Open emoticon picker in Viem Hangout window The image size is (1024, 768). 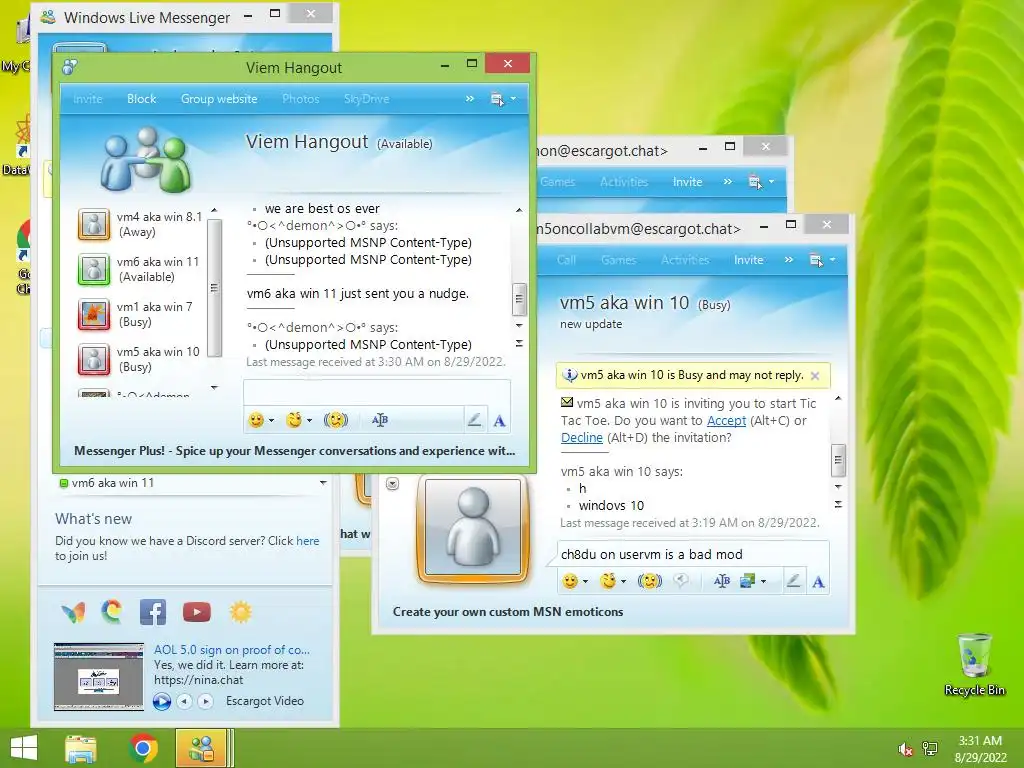pos(256,420)
